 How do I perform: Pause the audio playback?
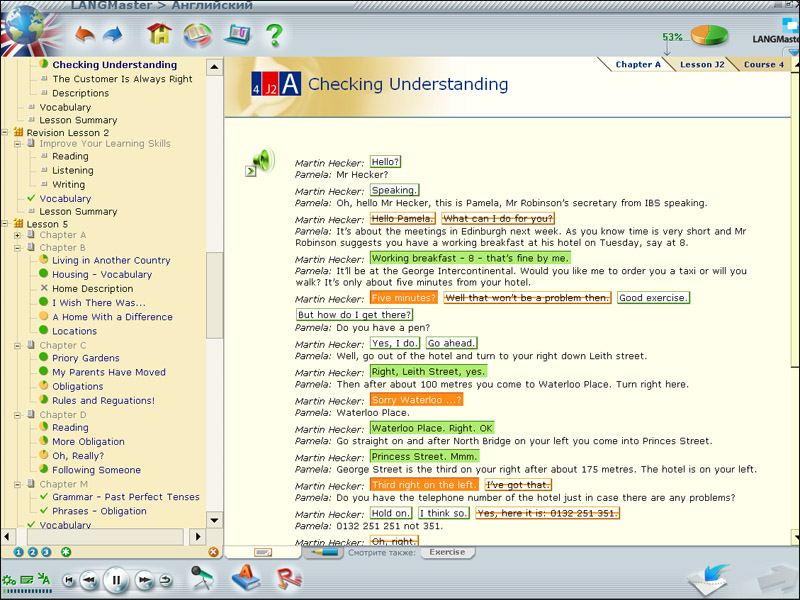(116, 579)
